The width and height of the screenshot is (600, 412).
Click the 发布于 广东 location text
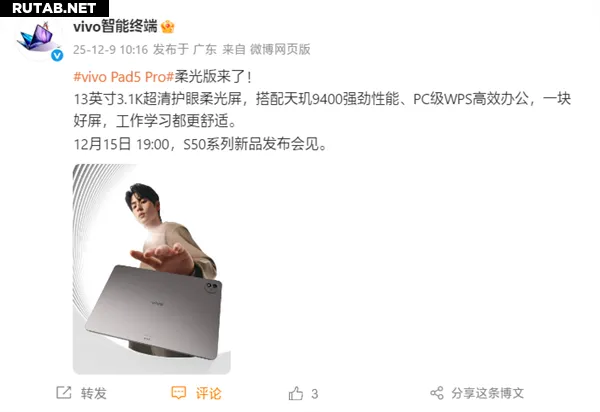tap(184, 50)
